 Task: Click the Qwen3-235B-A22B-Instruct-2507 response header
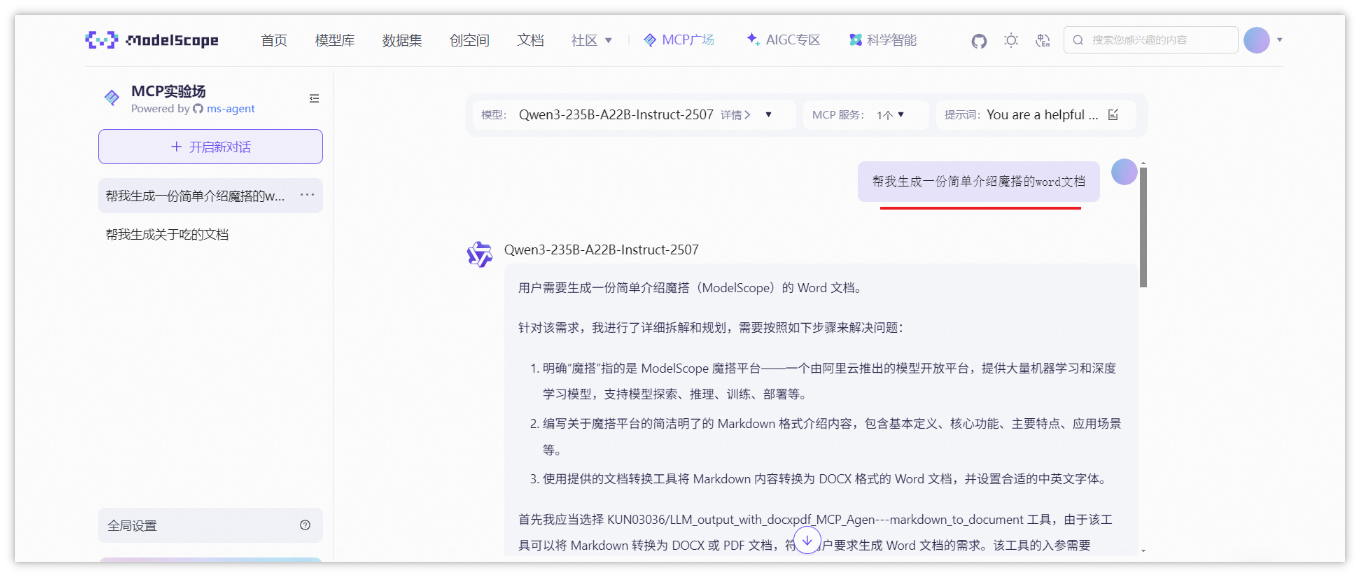click(x=601, y=249)
